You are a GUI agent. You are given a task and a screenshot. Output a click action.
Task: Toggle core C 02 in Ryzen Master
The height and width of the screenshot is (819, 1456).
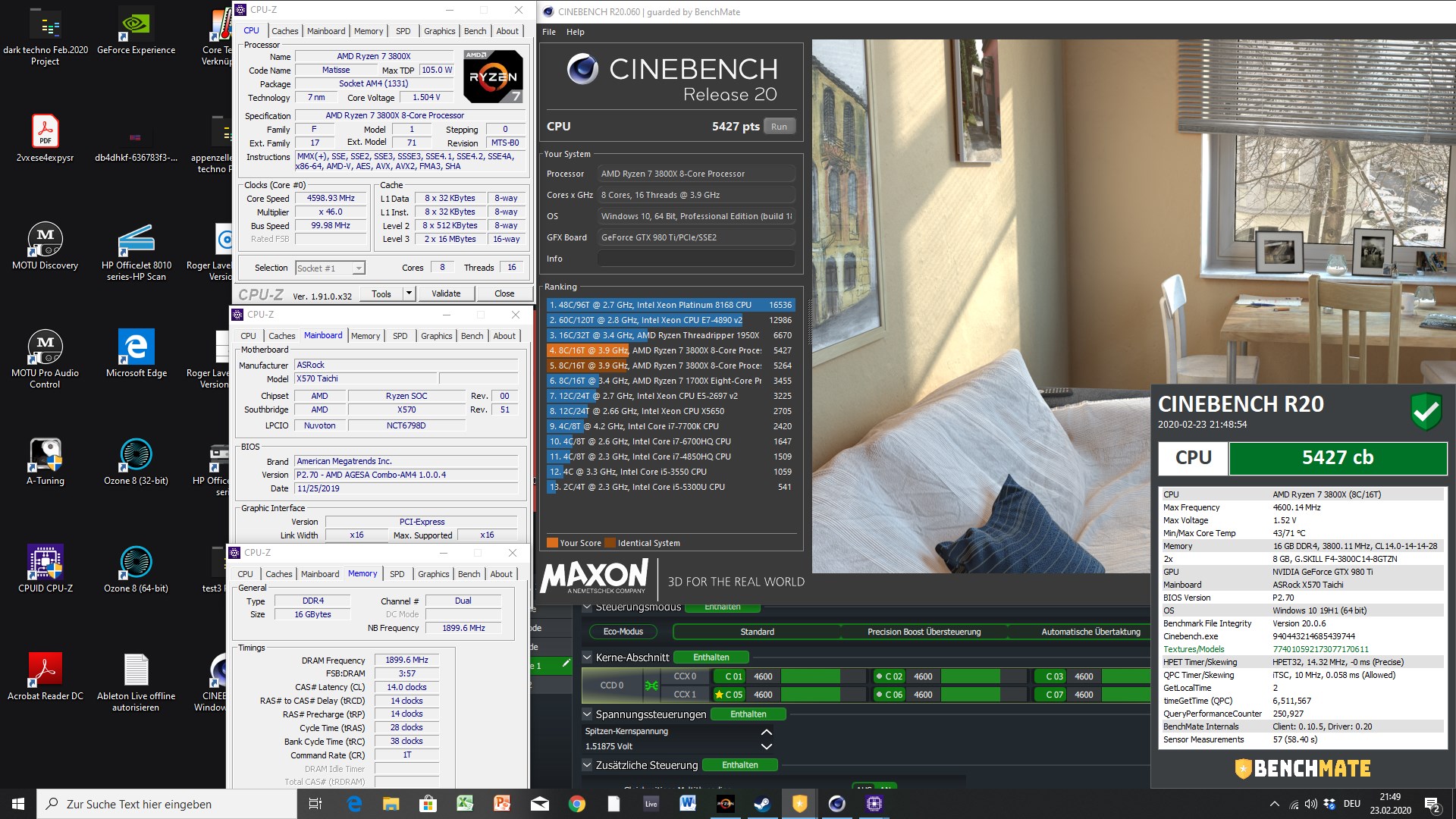tap(889, 676)
